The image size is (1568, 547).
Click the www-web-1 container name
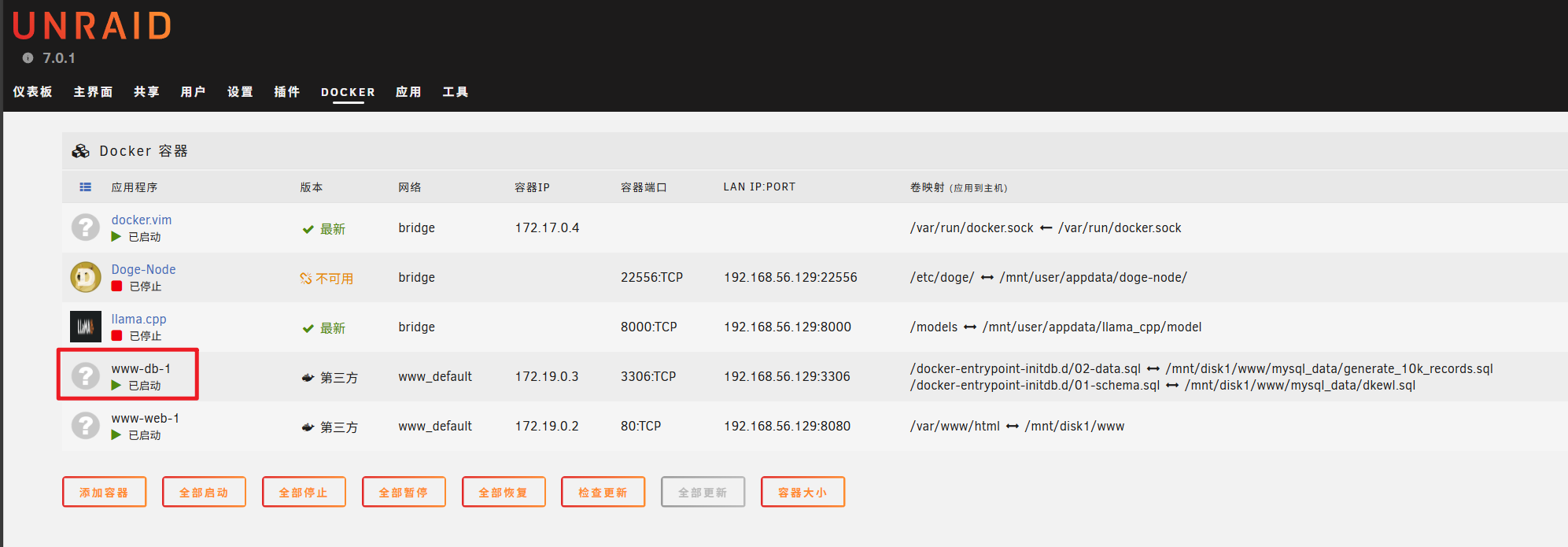tap(145, 419)
